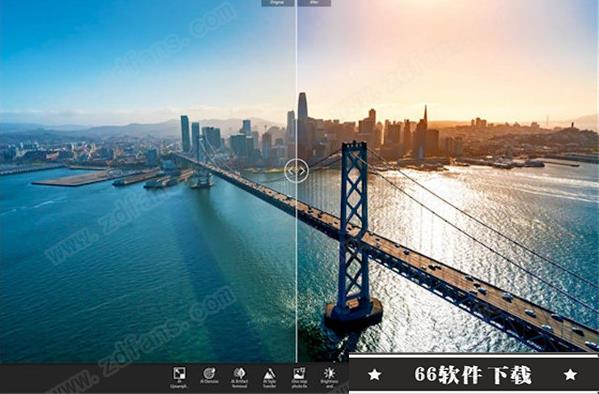This screenshot has width=599, height=394.
Task: Open the AI Denoise tool
Action: coord(209,373)
